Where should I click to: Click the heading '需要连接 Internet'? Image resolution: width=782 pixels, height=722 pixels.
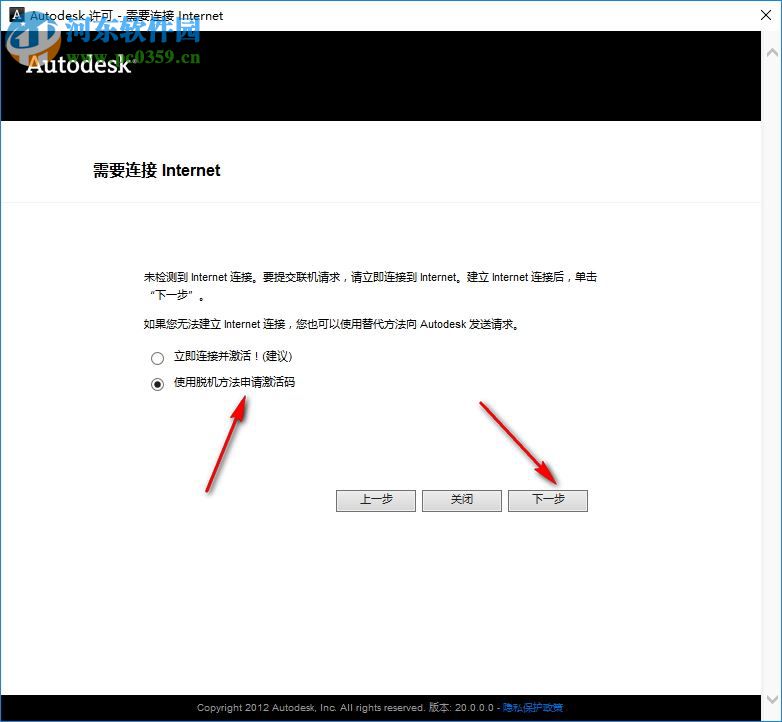156,171
